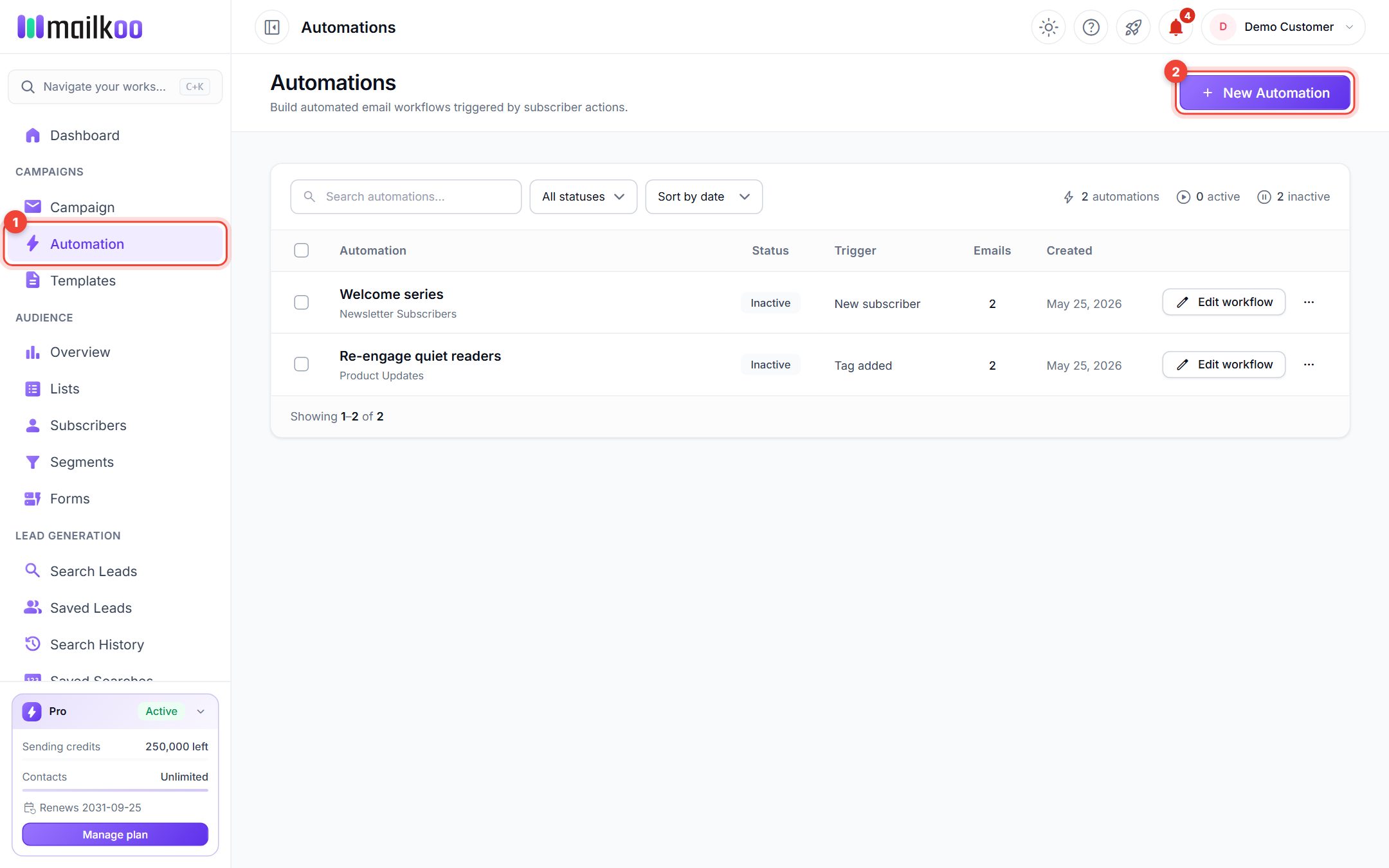Open the All statuses dropdown

[583, 197]
